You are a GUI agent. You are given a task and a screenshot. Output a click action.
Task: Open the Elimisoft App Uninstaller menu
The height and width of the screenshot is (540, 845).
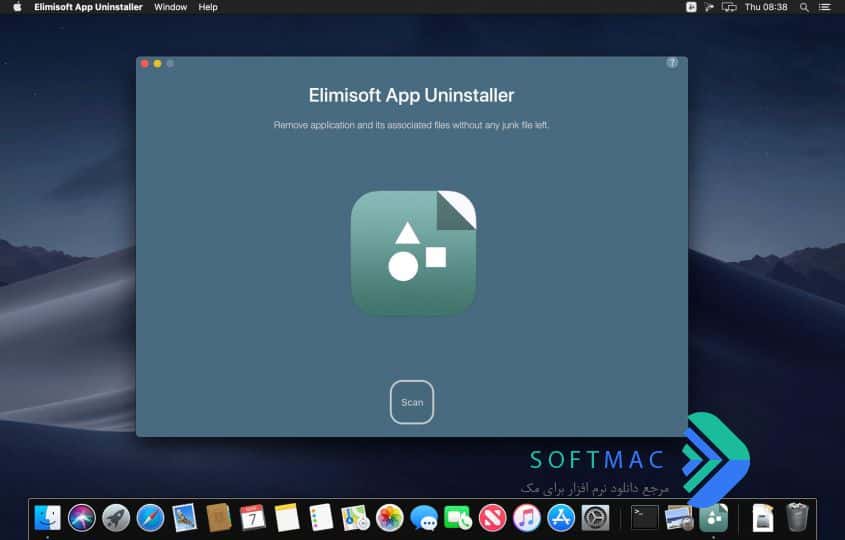[x=88, y=7]
